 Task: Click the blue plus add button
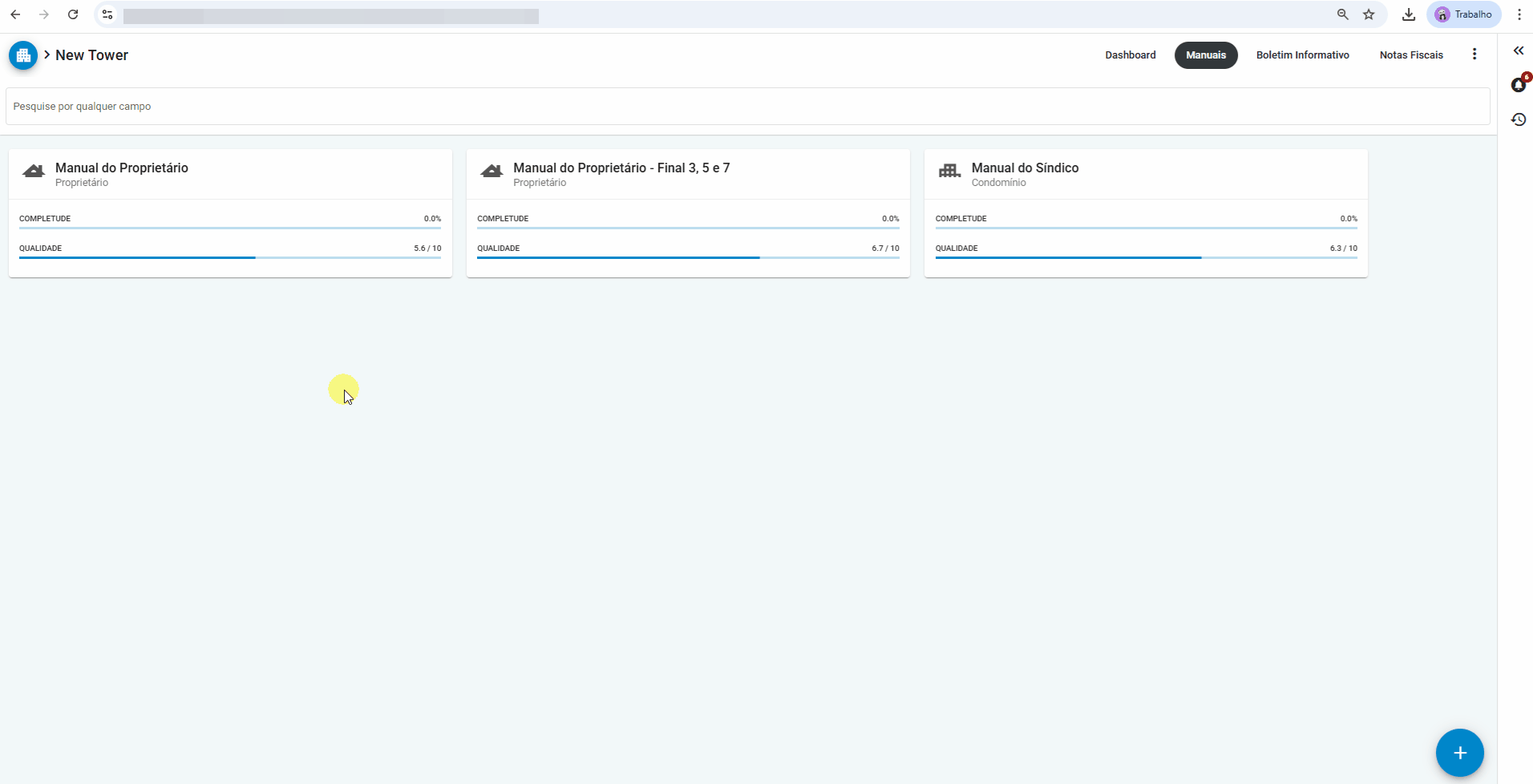(1459, 753)
